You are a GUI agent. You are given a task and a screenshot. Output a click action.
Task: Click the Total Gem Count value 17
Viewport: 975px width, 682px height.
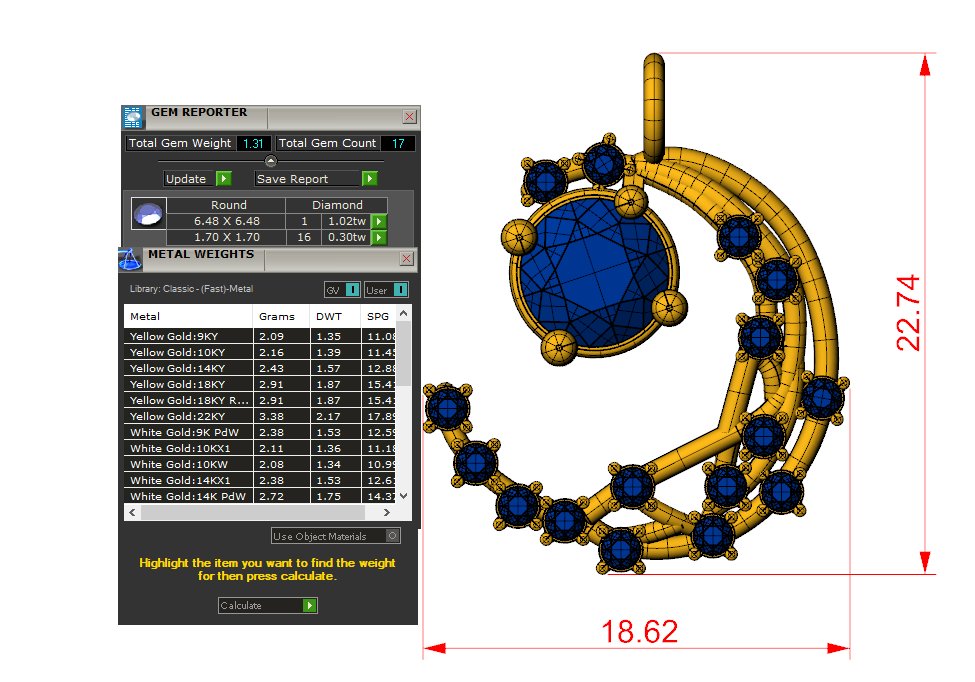[398, 144]
